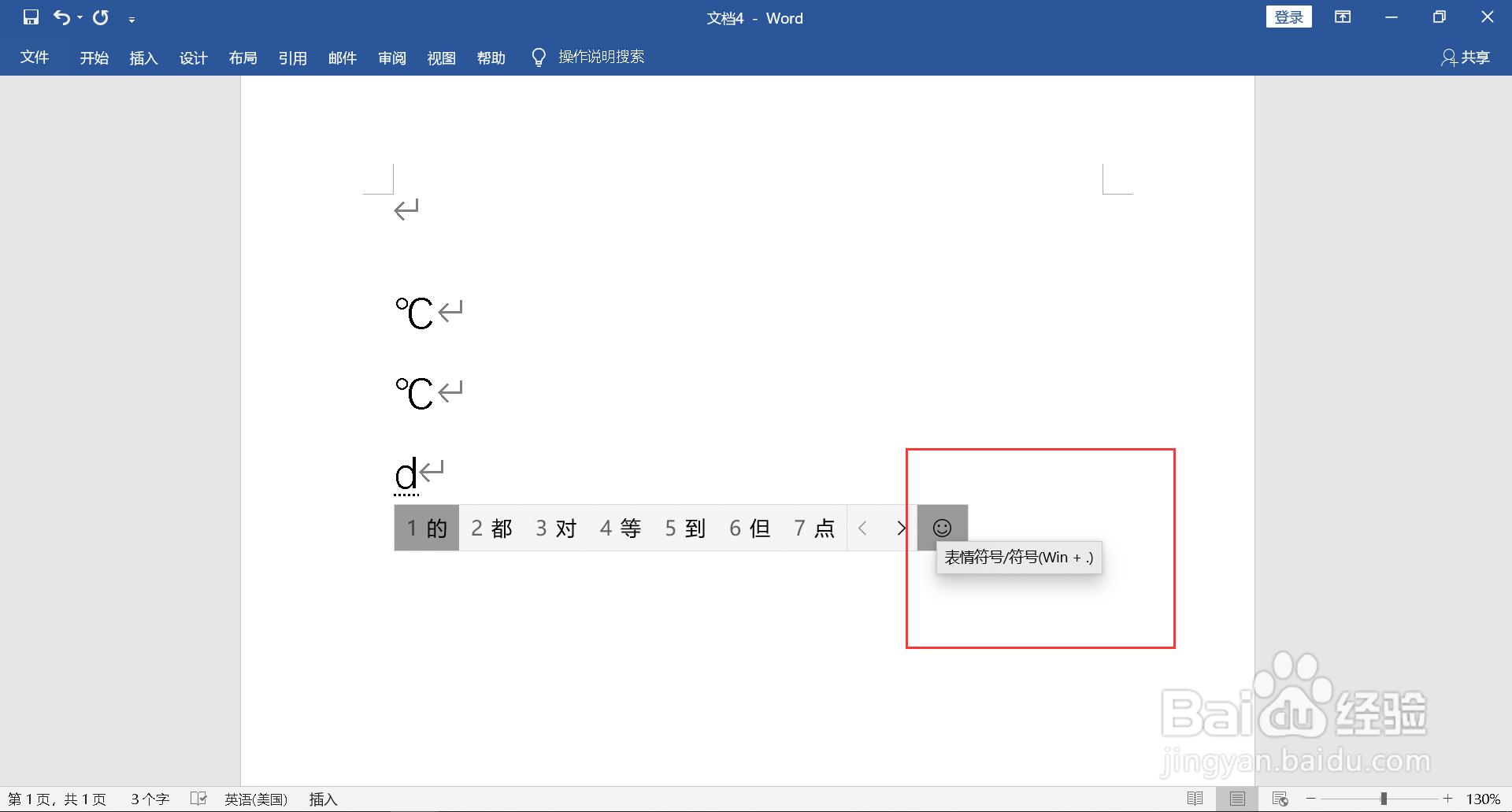
Task: Click the lightbulb Tell Me icon
Action: (x=539, y=57)
